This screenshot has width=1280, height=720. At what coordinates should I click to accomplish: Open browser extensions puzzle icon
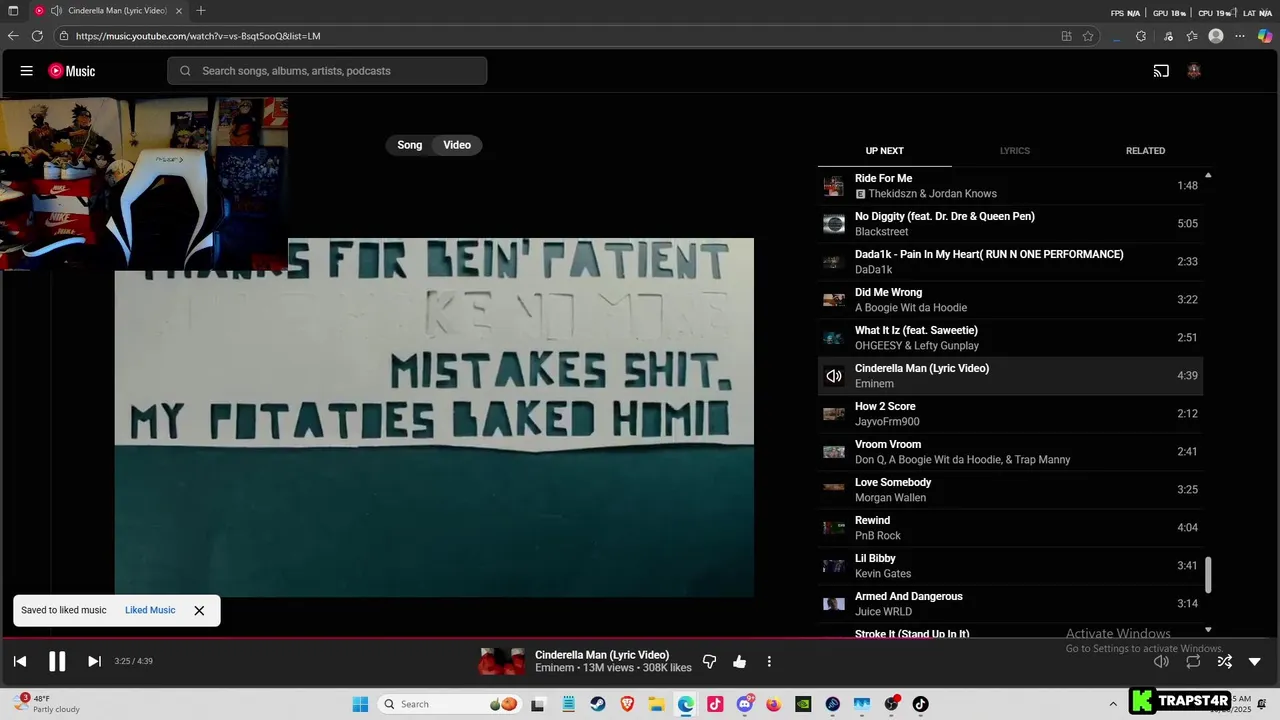click(1141, 36)
